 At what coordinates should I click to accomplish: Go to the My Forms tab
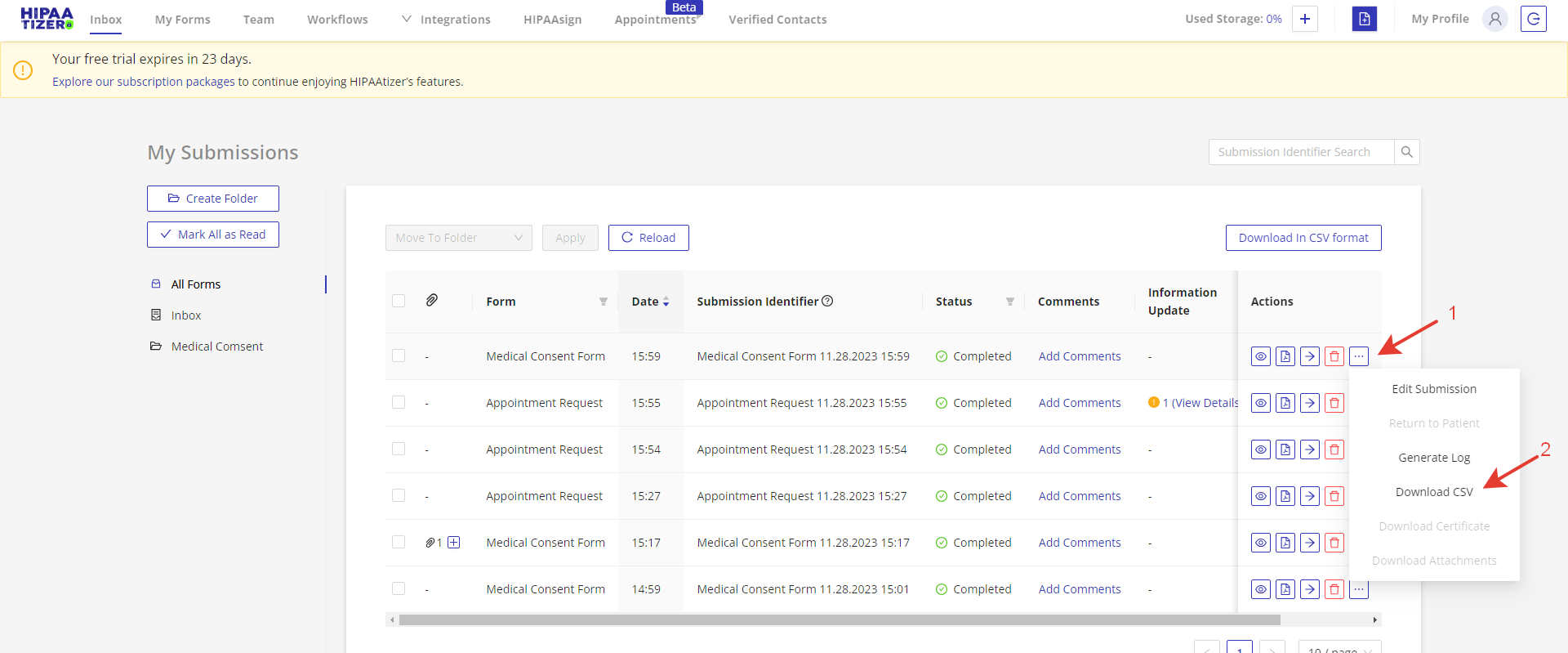coord(183,20)
